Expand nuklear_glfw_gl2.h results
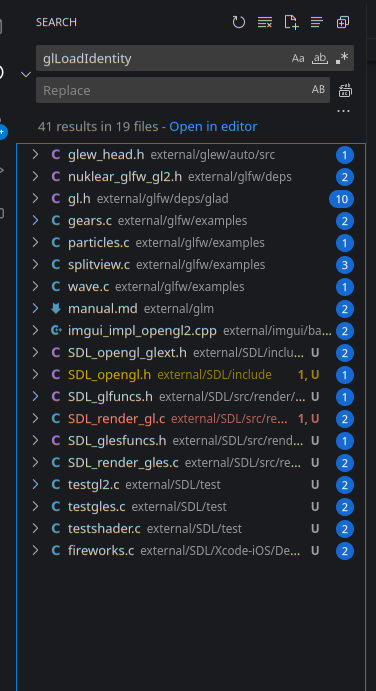The image size is (376, 691). click(x=35, y=177)
